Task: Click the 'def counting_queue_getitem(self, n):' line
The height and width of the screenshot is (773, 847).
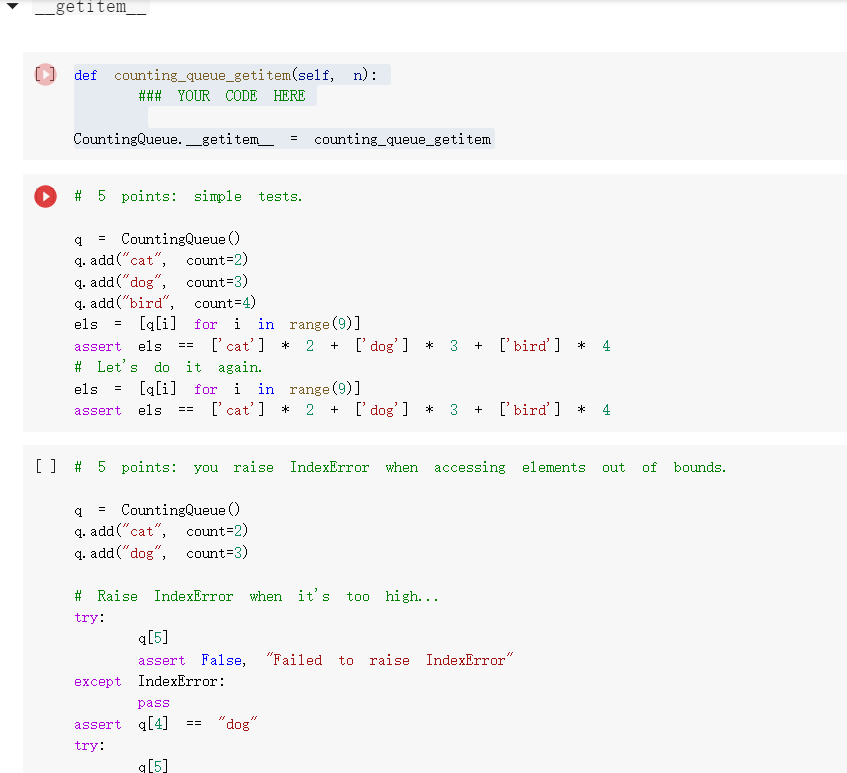Action: click(226, 75)
